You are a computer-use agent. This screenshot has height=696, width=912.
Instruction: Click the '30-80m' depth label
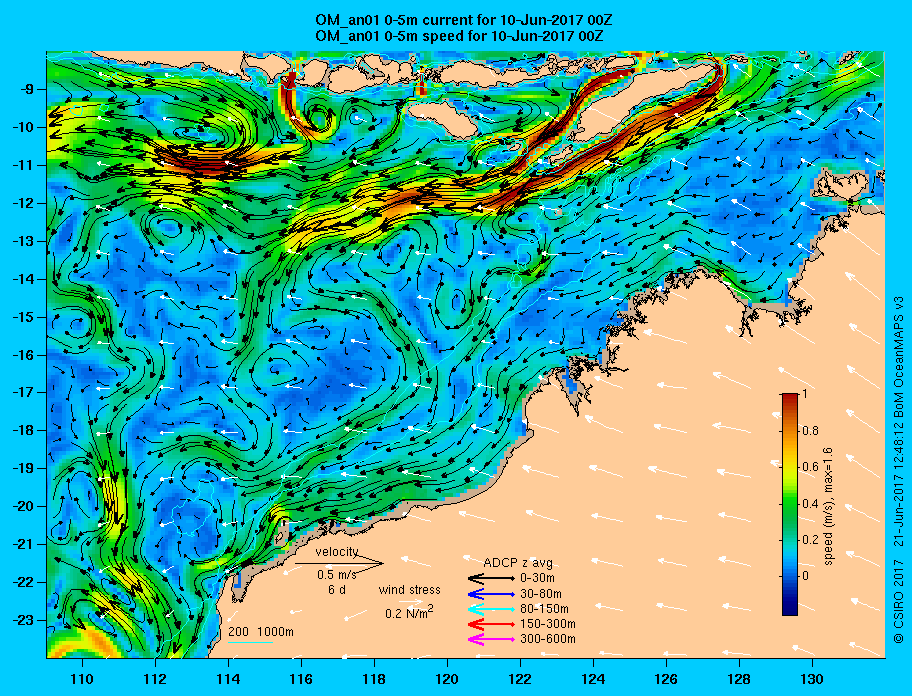[541, 594]
